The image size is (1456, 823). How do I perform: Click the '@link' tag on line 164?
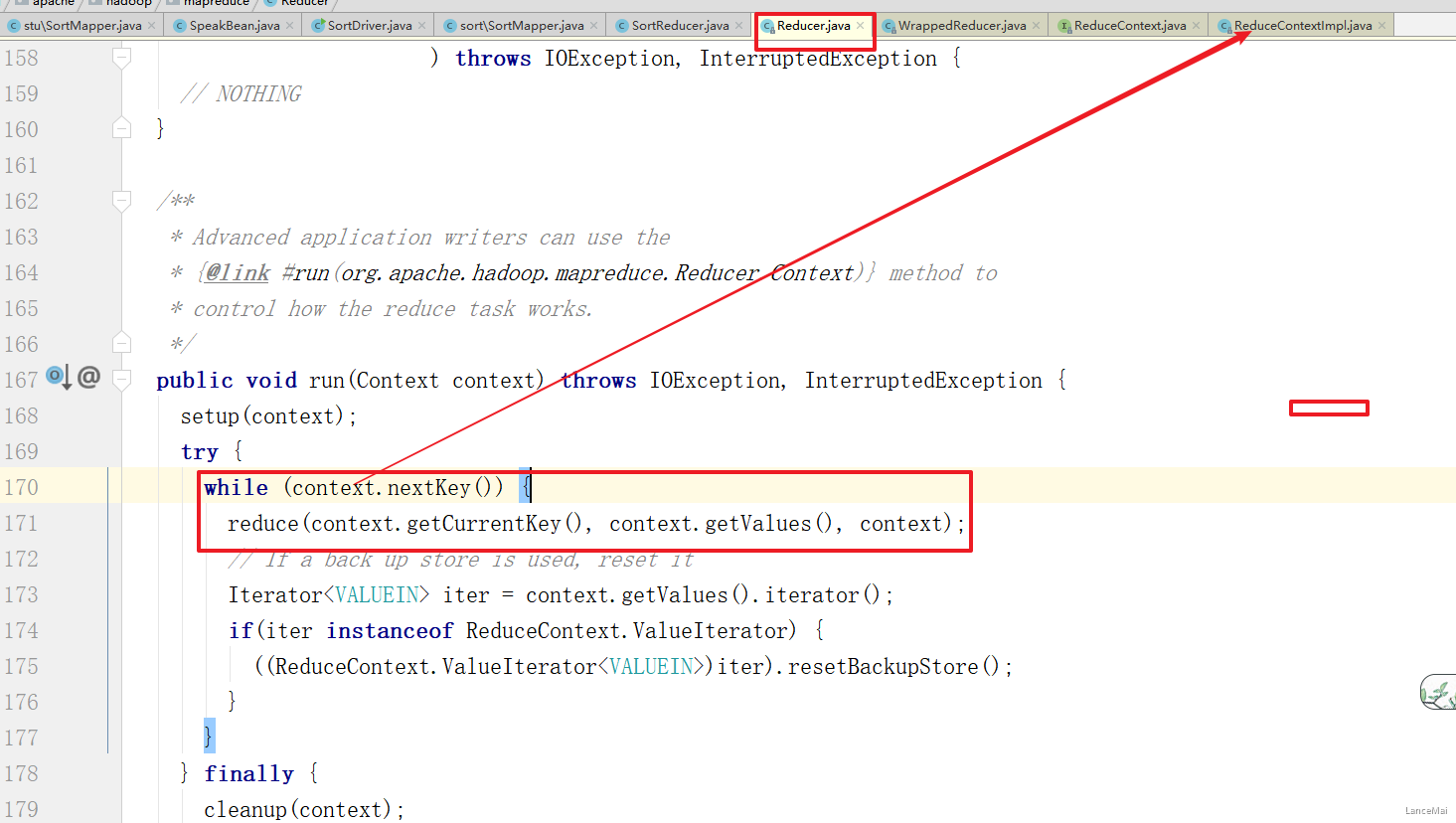pos(238,273)
